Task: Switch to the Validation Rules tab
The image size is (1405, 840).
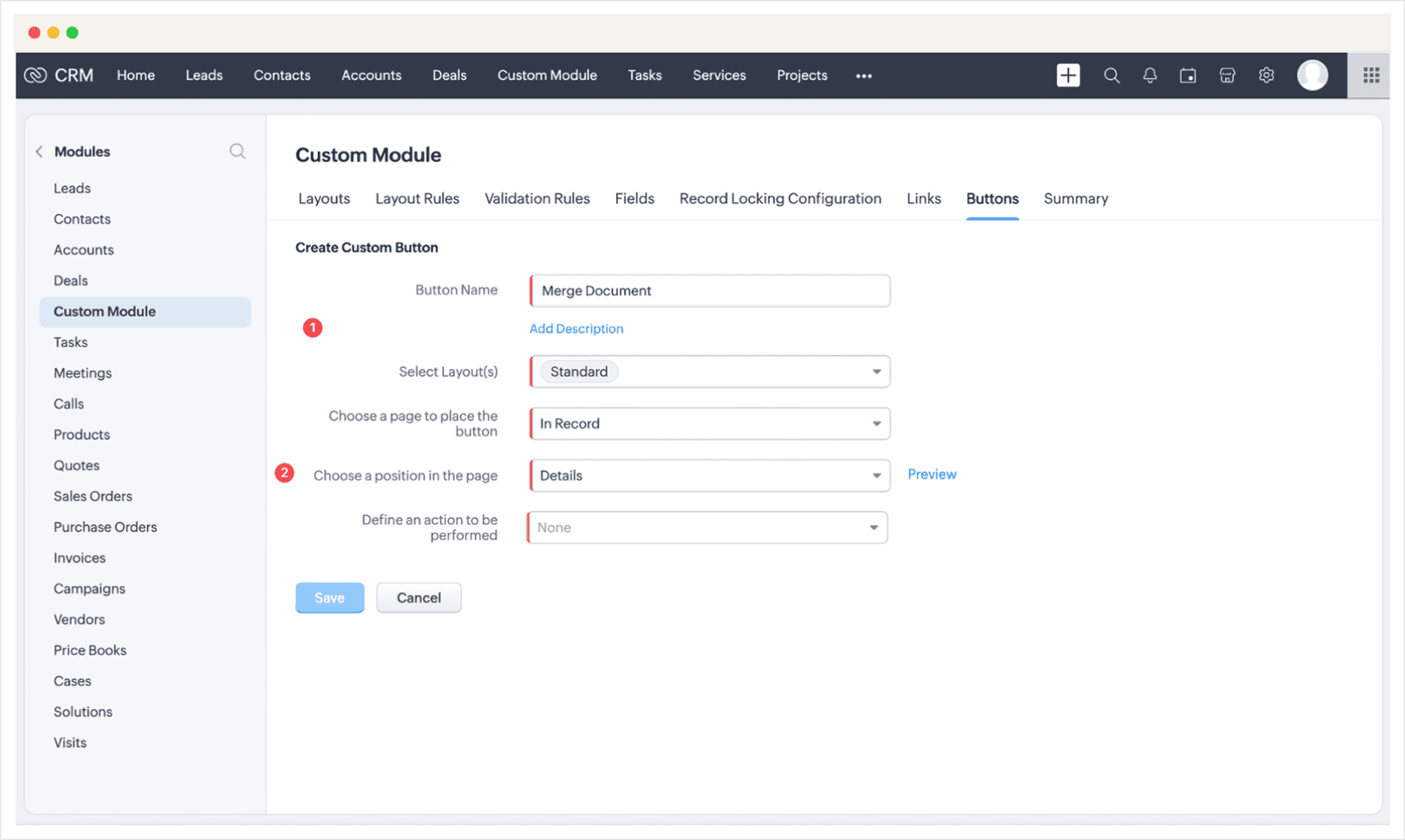Action: (x=537, y=199)
